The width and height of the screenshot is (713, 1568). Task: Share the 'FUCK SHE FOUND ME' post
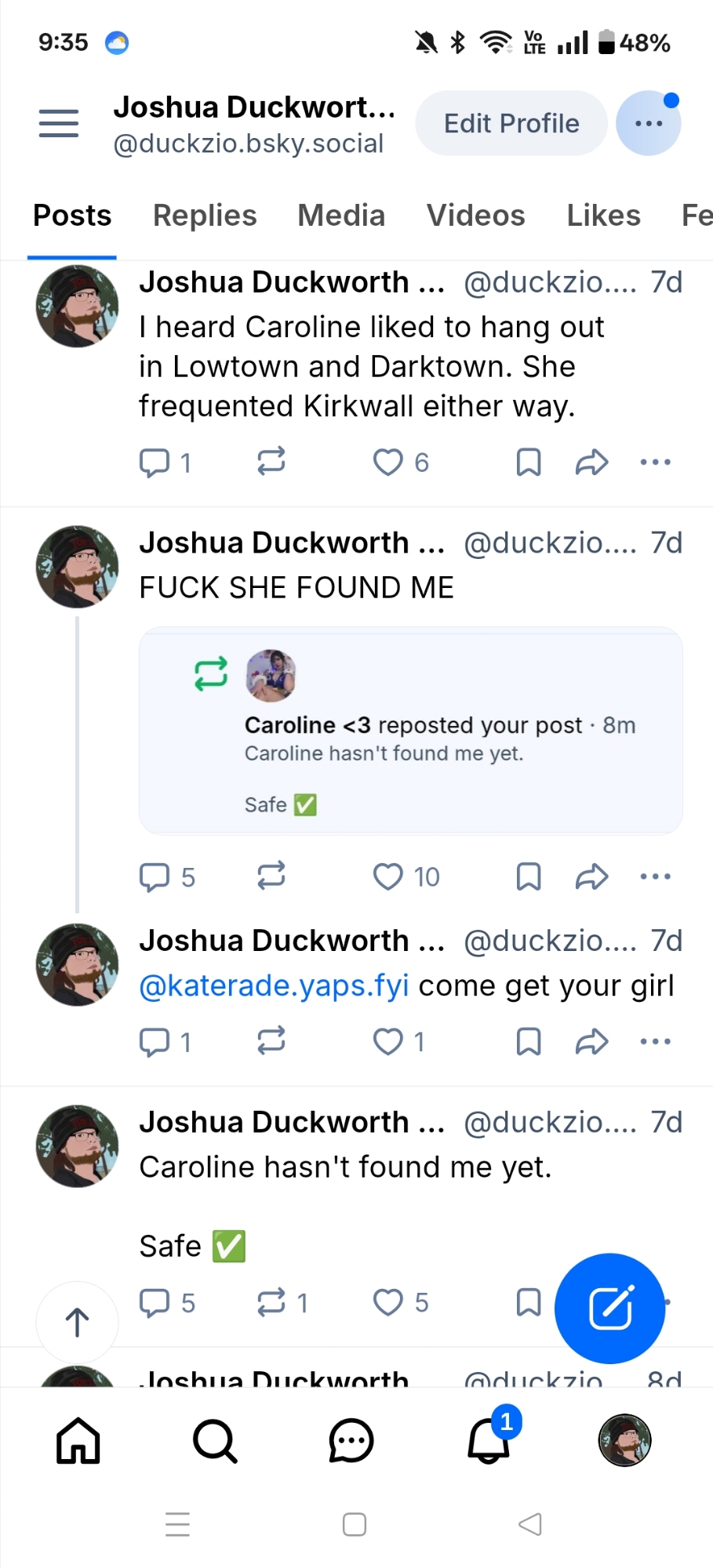(591, 877)
